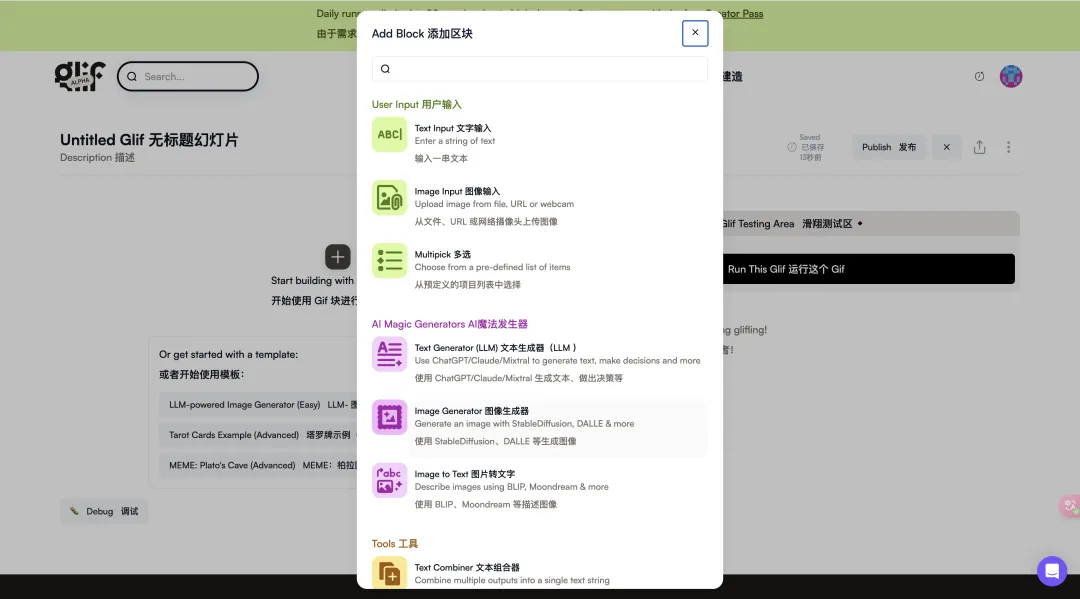Click the X button next to Publish

[946, 147]
